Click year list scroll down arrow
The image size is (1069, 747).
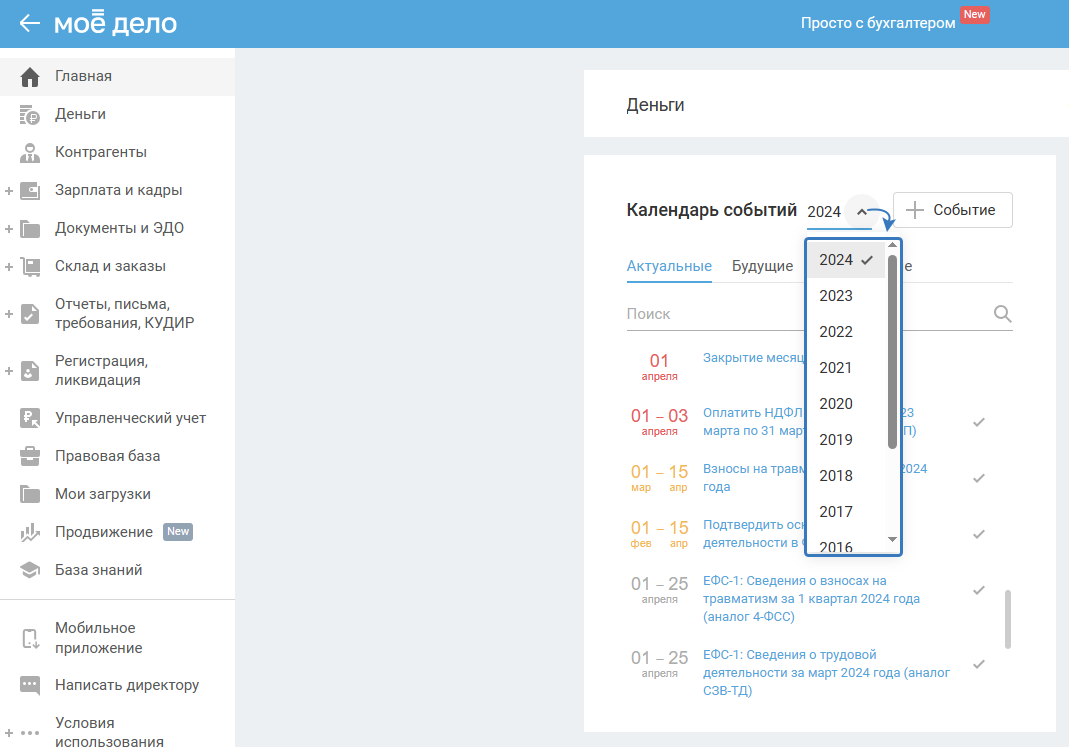click(892, 539)
